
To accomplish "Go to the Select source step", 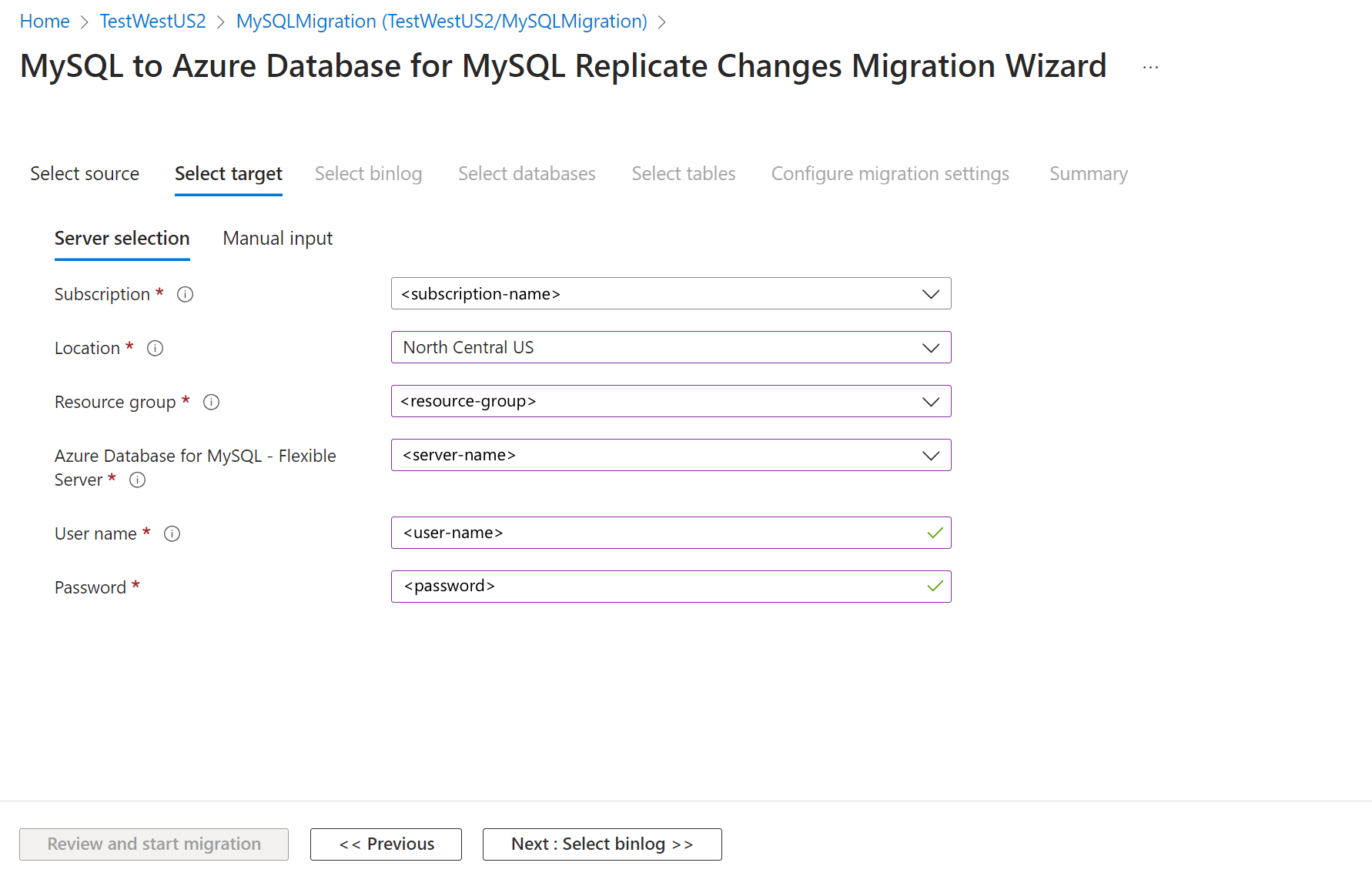I will [x=85, y=174].
